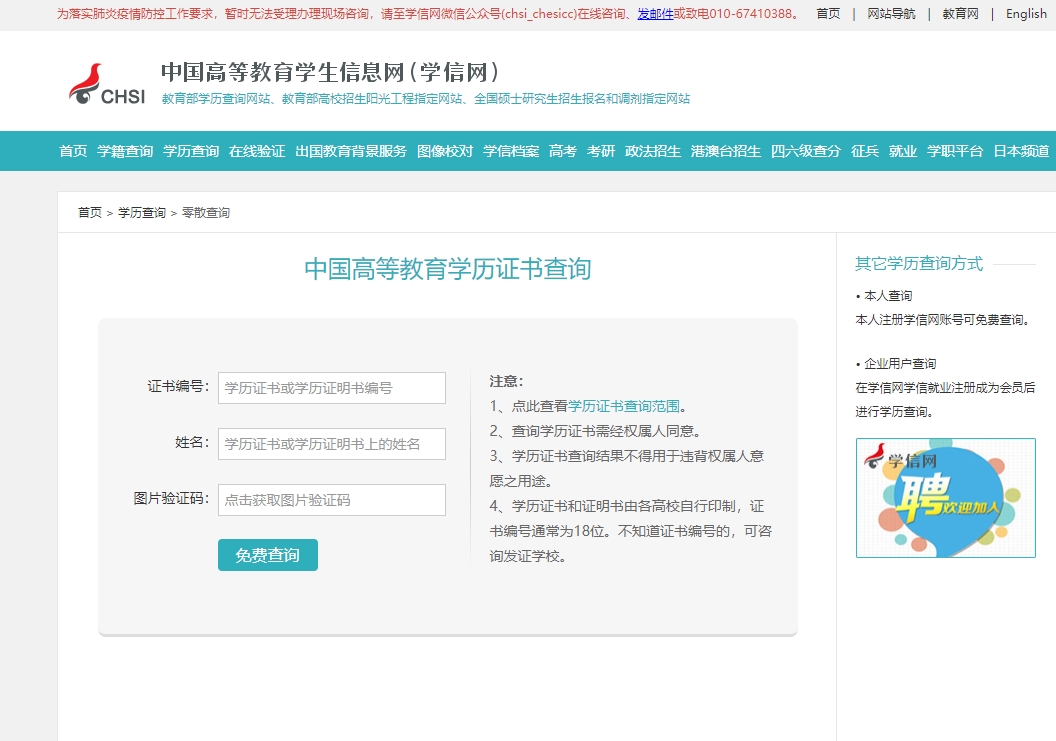Go to 高考 section
Screen dimensions: 1056x741
563,151
